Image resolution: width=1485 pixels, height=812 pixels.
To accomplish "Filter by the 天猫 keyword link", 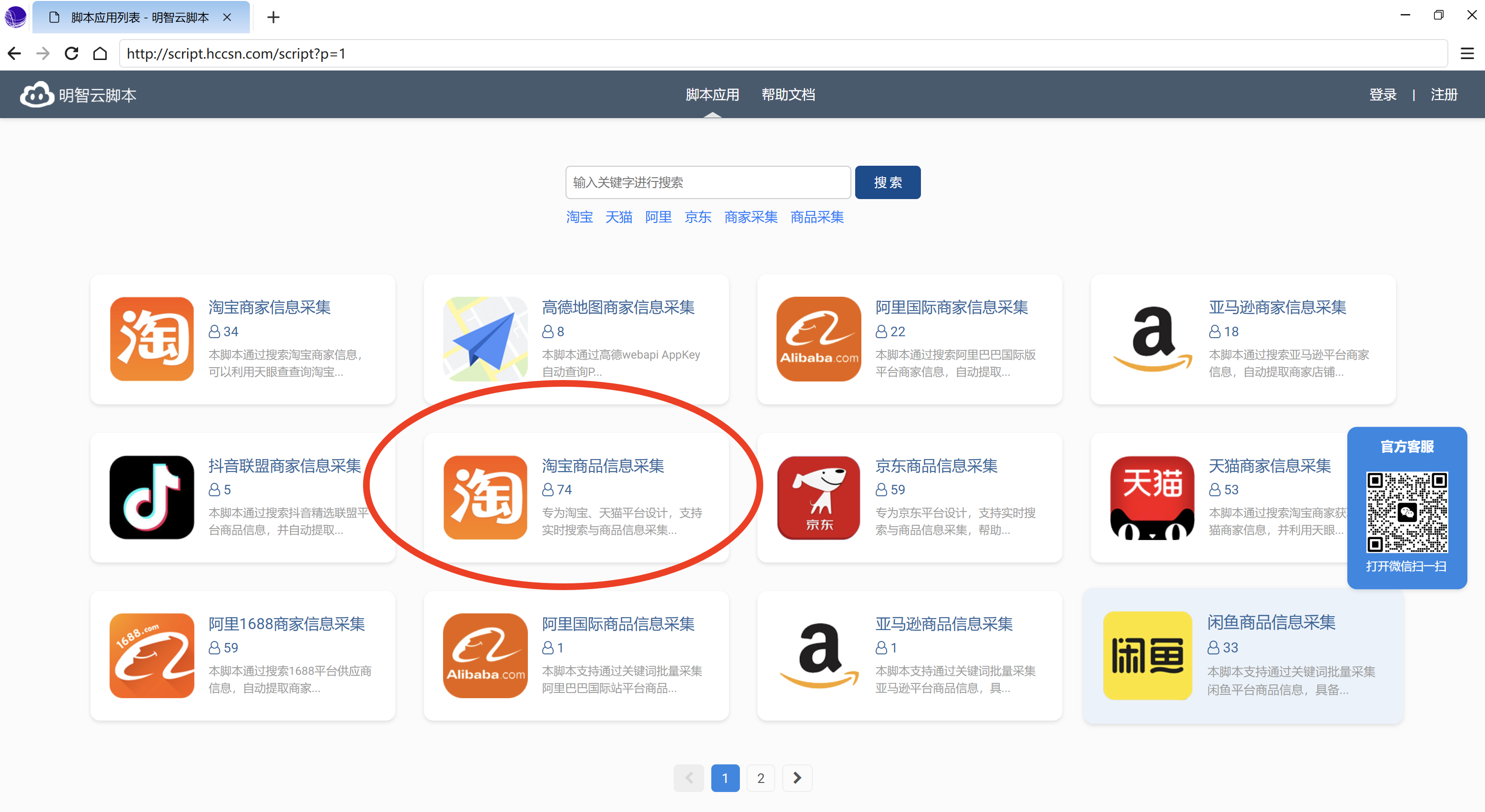I will 618,217.
